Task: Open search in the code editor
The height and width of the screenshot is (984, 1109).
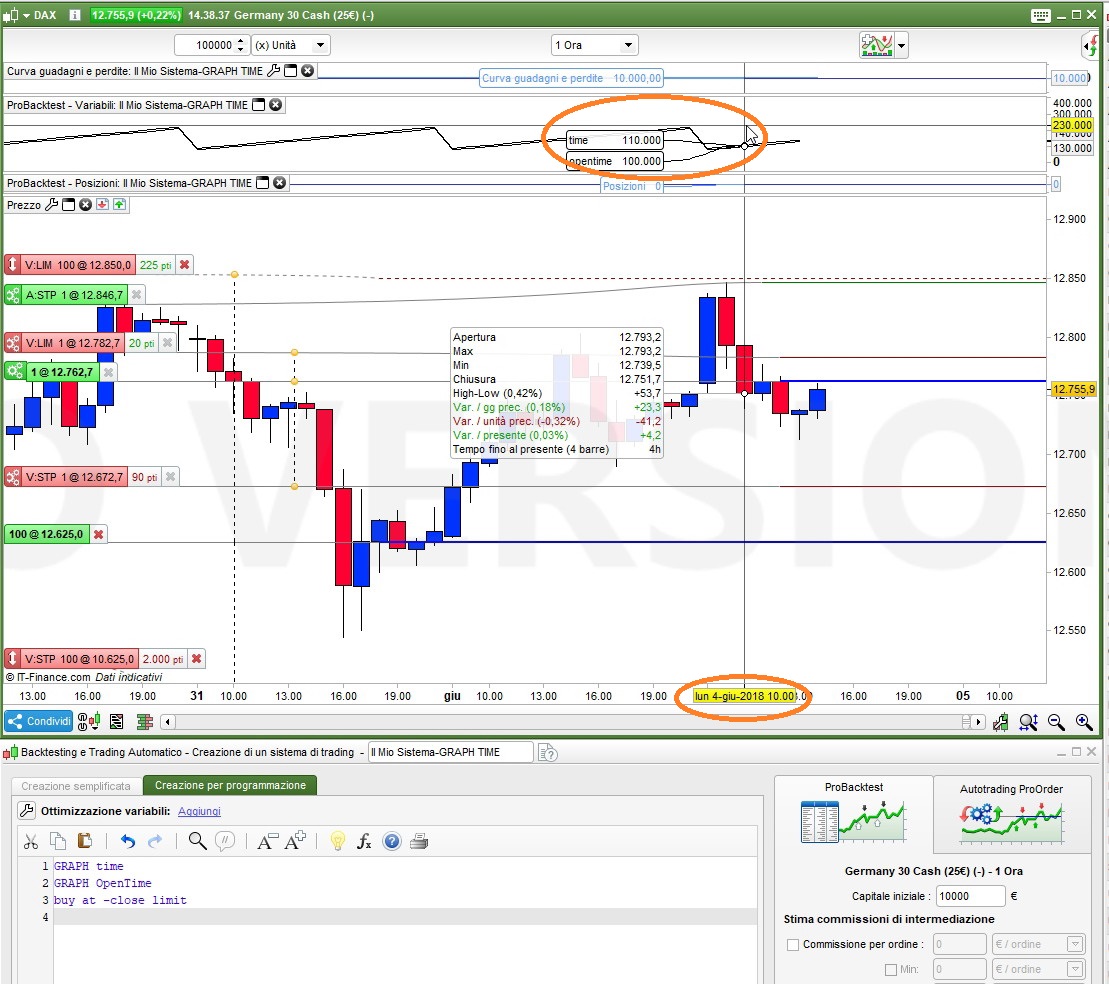Action: click(197, 841)
